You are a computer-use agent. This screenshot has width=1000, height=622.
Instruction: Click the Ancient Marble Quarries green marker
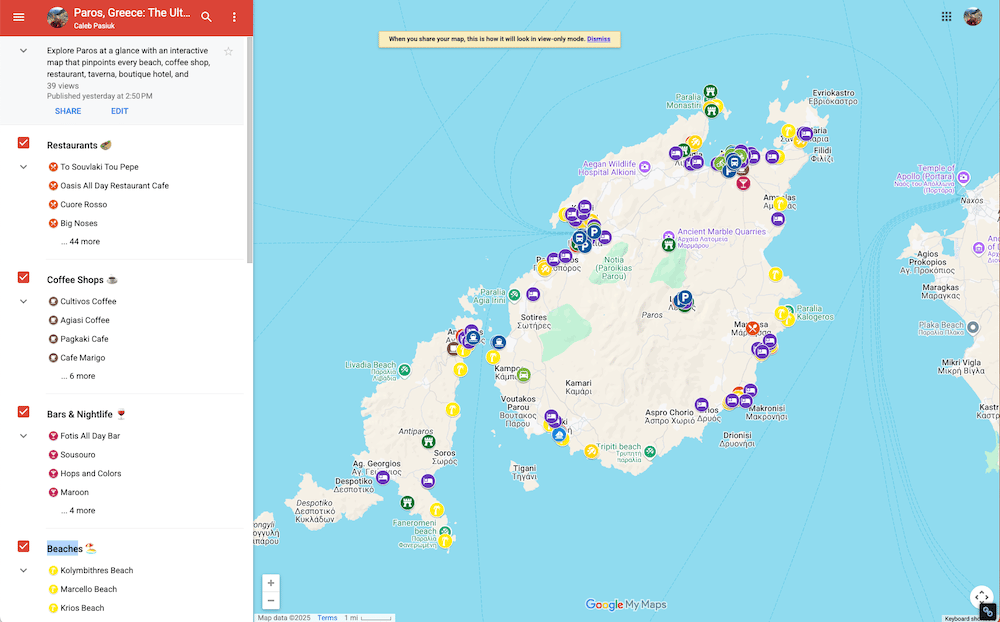pos(668,244)
